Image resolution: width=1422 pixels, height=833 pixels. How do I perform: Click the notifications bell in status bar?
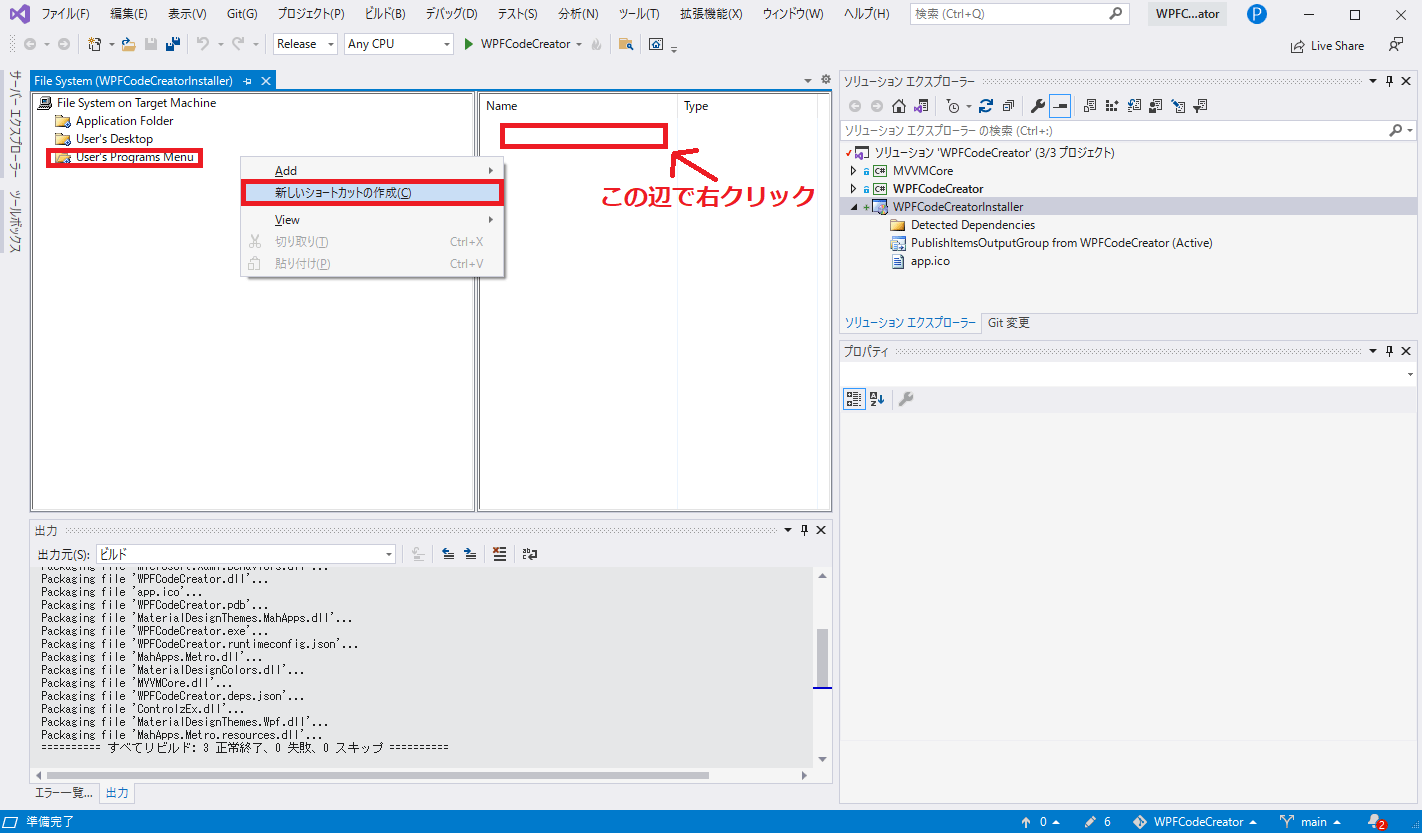[x=1376, y=822]
